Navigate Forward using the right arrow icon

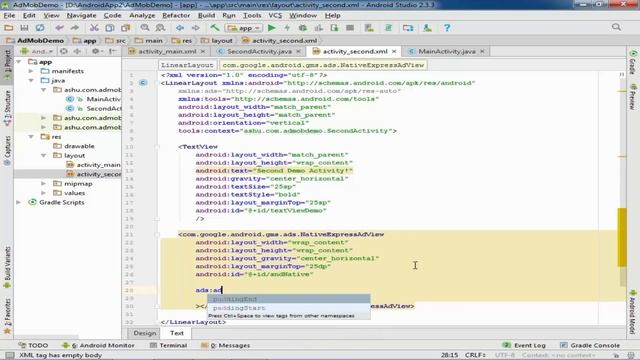point(196,28)
